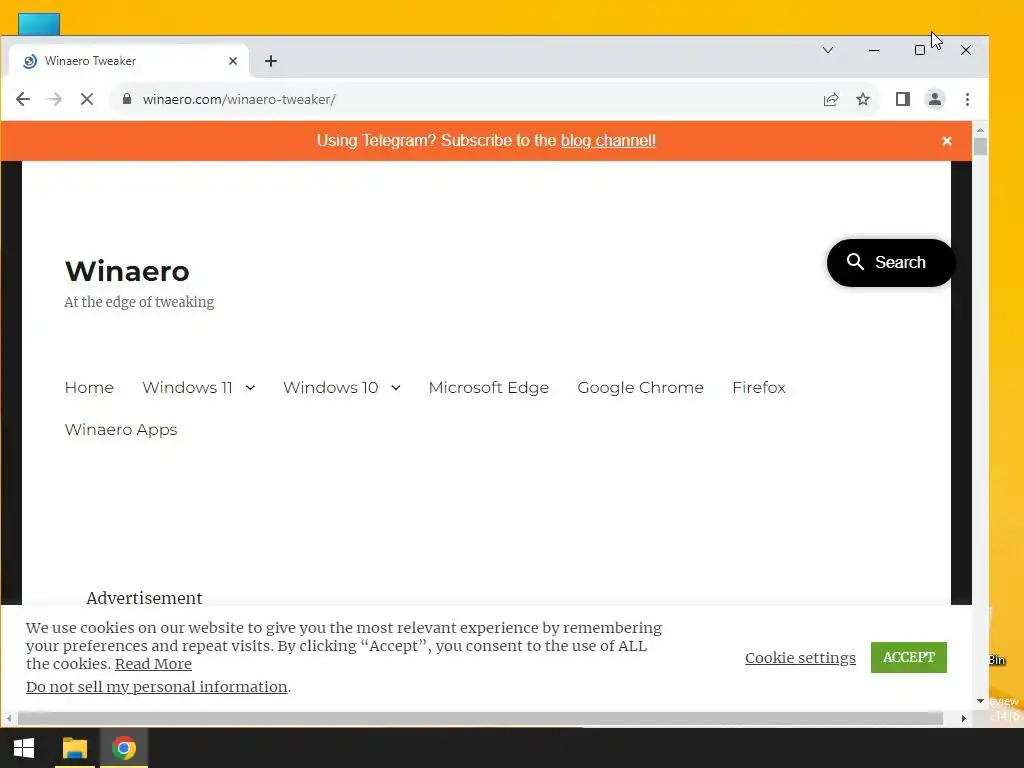The image size is (1024, 768).
Task: Click the vertical scrollbar up arrow
Action: point(980,131)
